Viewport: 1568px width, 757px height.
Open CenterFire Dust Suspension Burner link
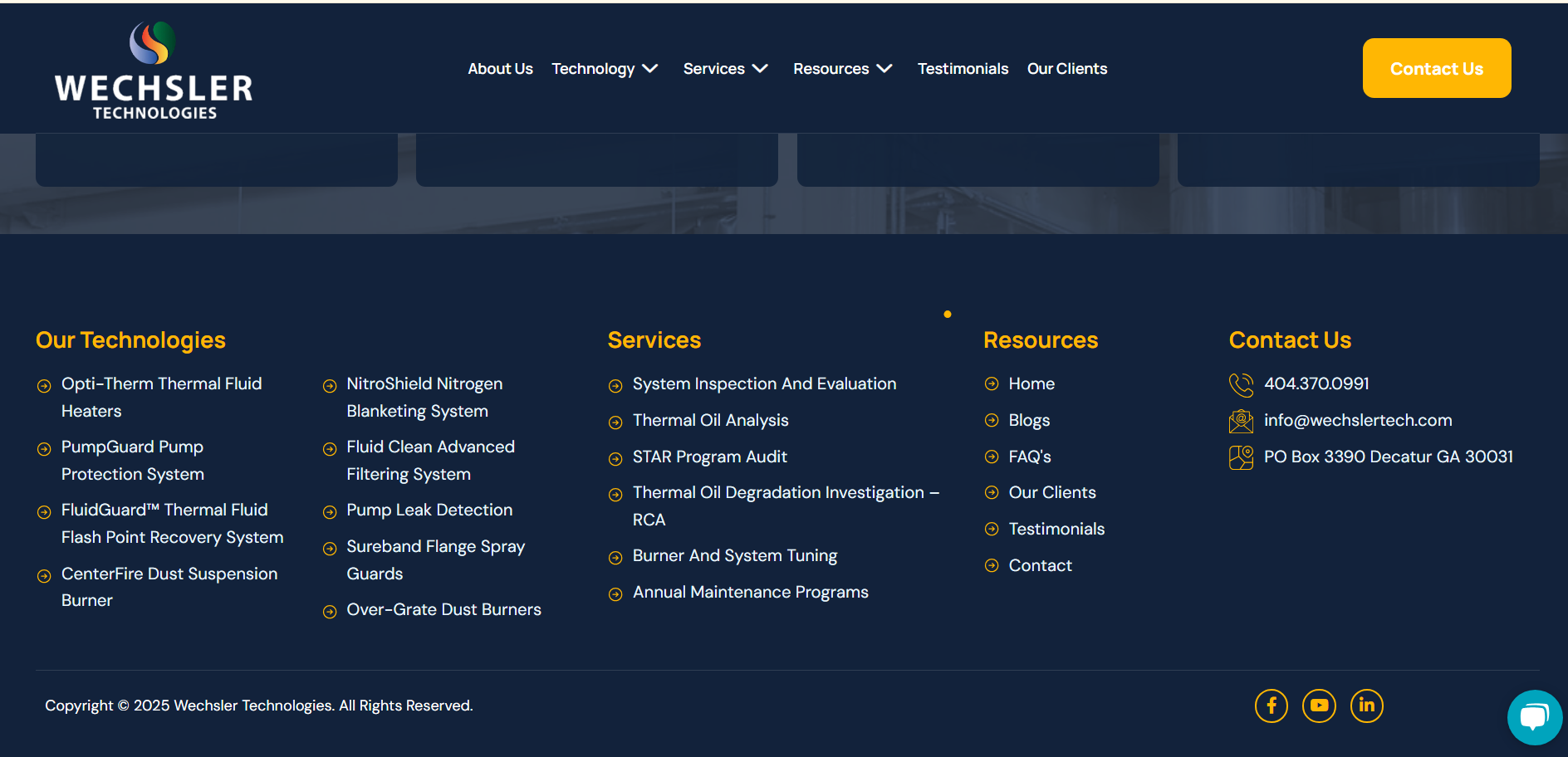[169, 587]
